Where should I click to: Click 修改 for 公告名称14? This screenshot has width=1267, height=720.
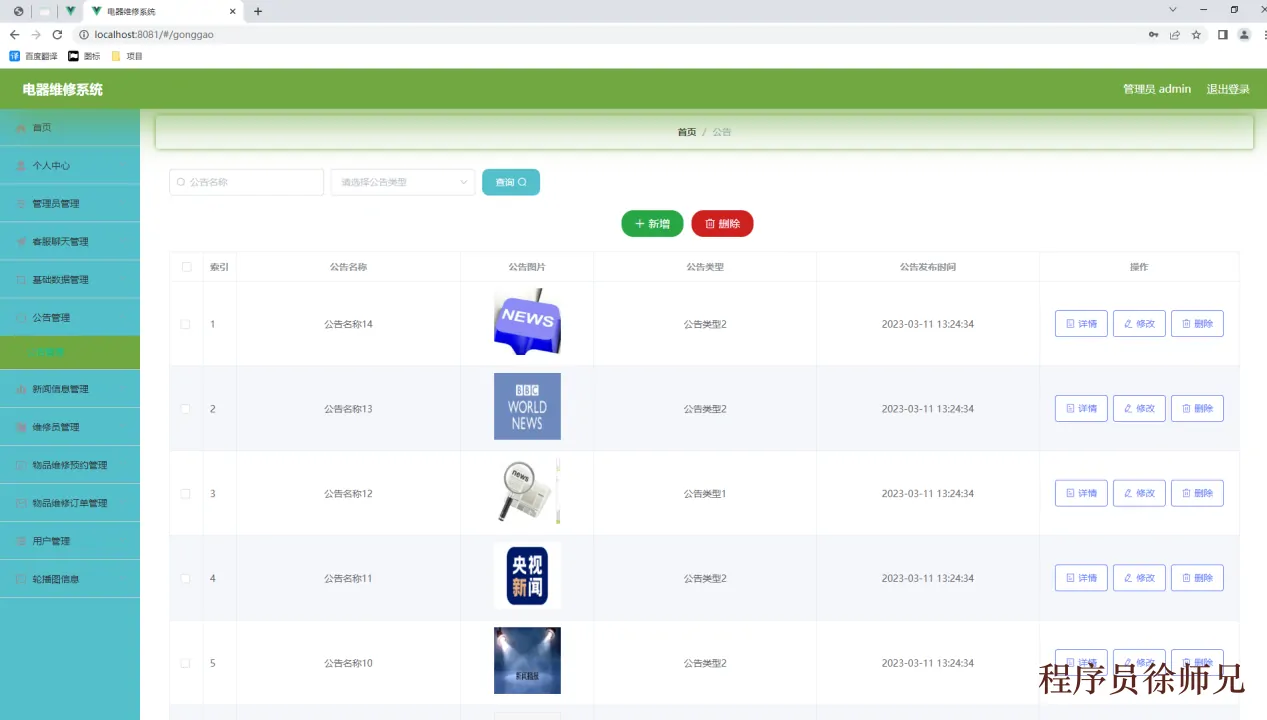(x=1139, y=324)
